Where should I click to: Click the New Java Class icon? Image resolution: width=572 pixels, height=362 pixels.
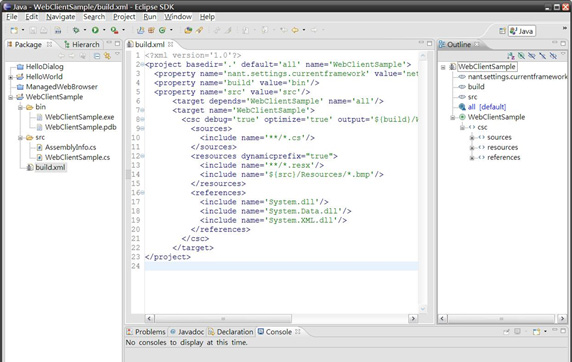pos(162,30)
